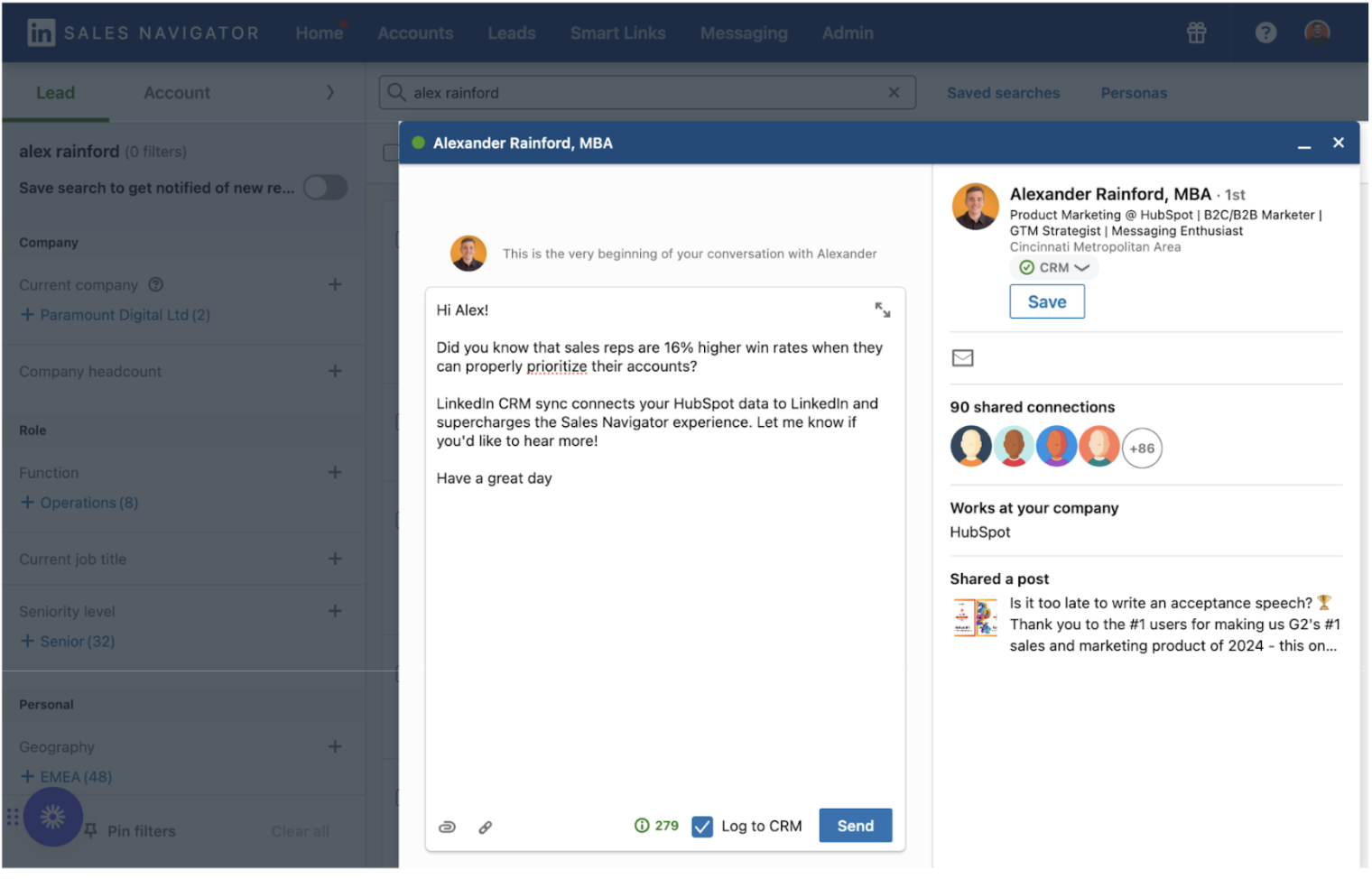Screen dimensions: 1372x879
Task: Open the Smart Links navigation item
Action: (618, 33)
